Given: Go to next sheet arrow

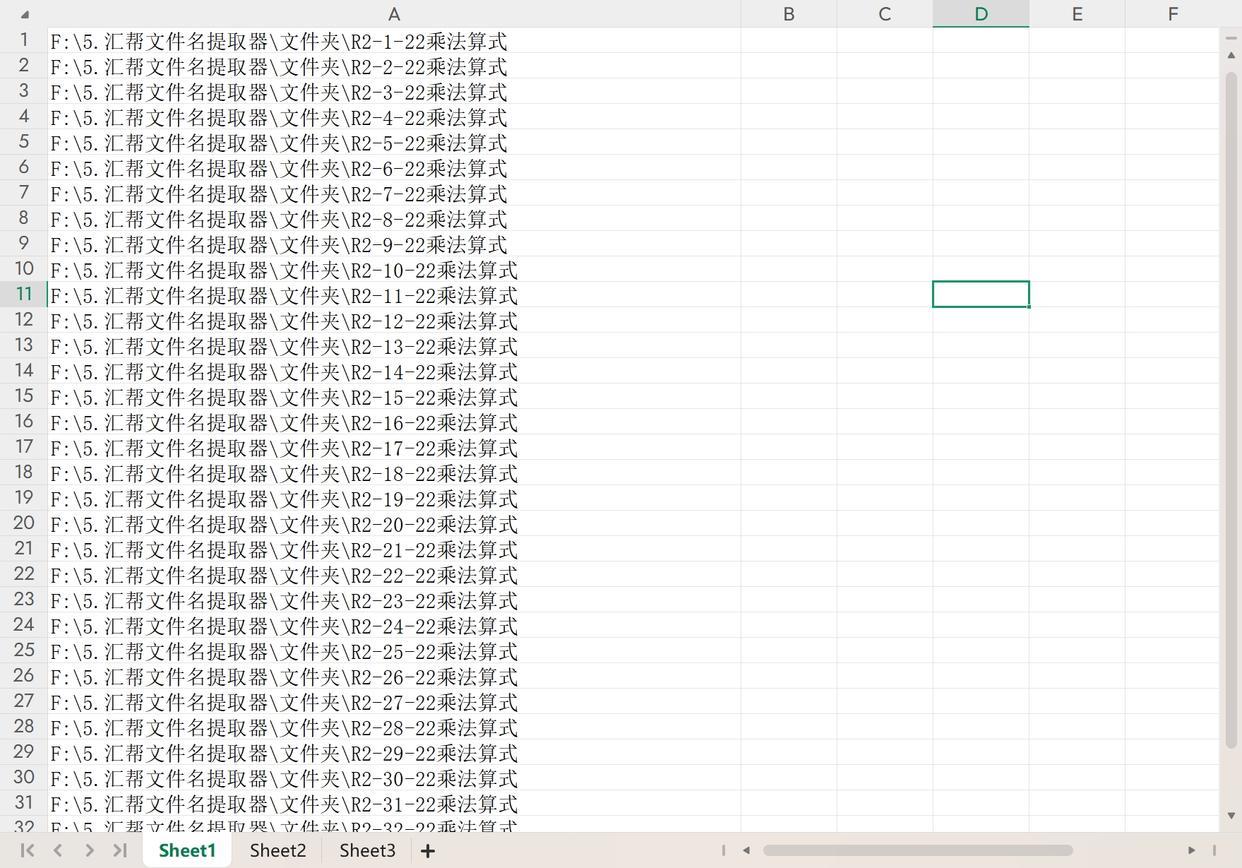Looking at the screenshot, I should [89, 850].
